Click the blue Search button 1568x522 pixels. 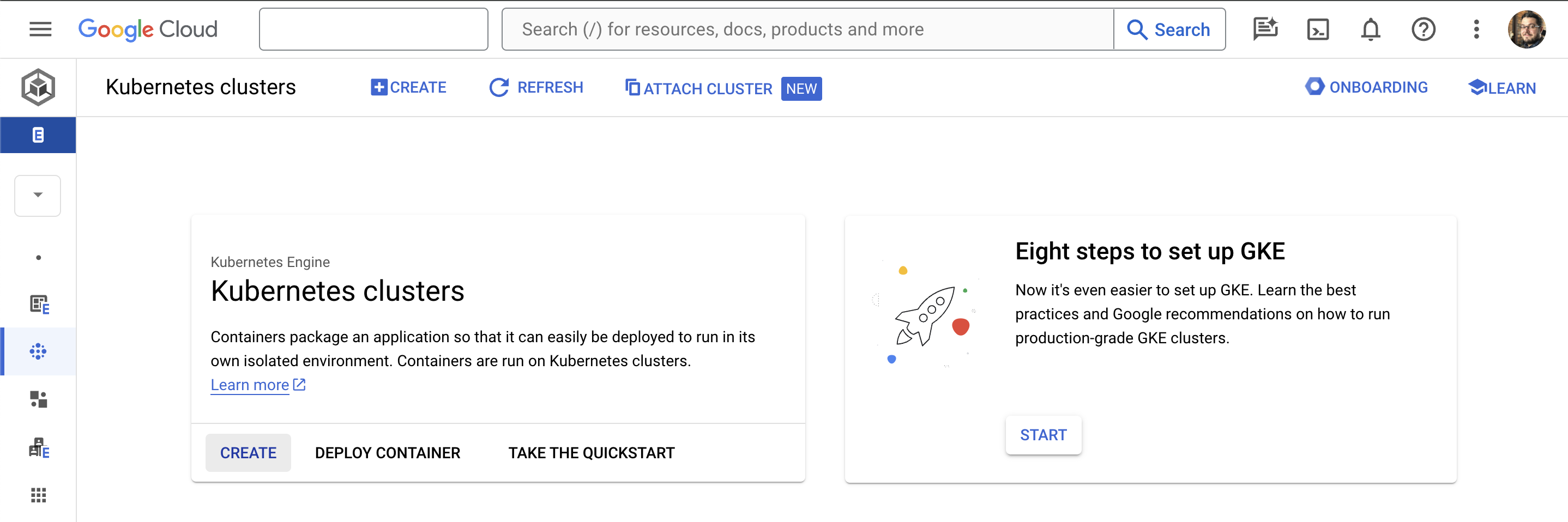point(1169,29)
